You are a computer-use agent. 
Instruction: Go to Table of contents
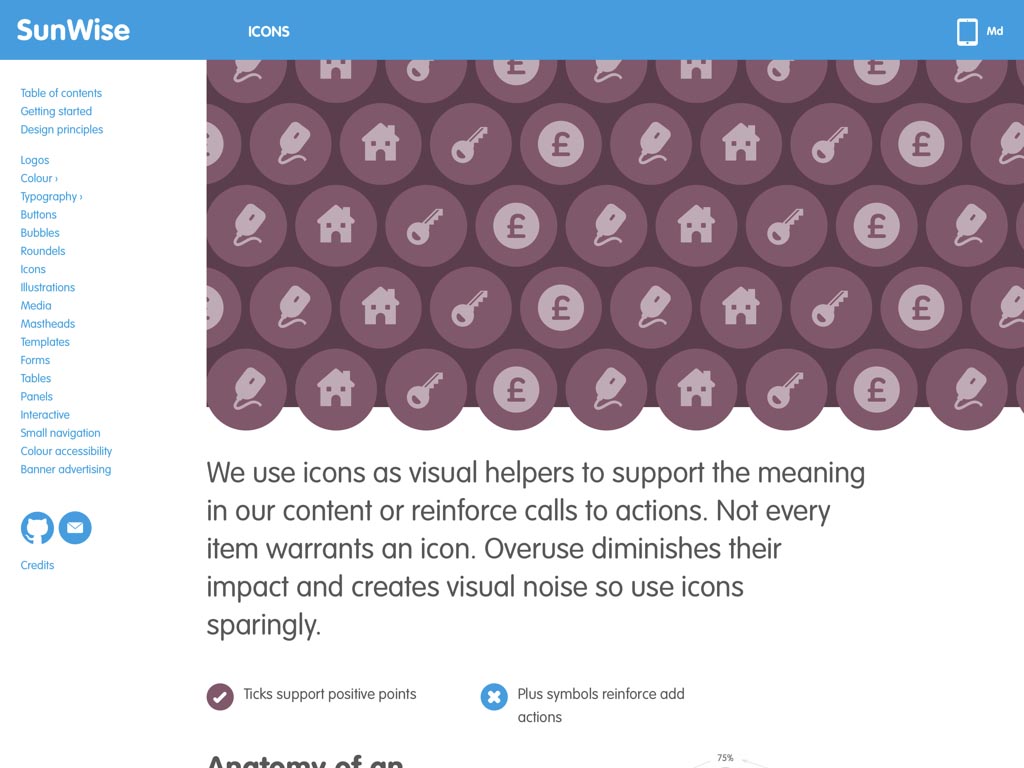pyautogui.click(x=61, y=93)
